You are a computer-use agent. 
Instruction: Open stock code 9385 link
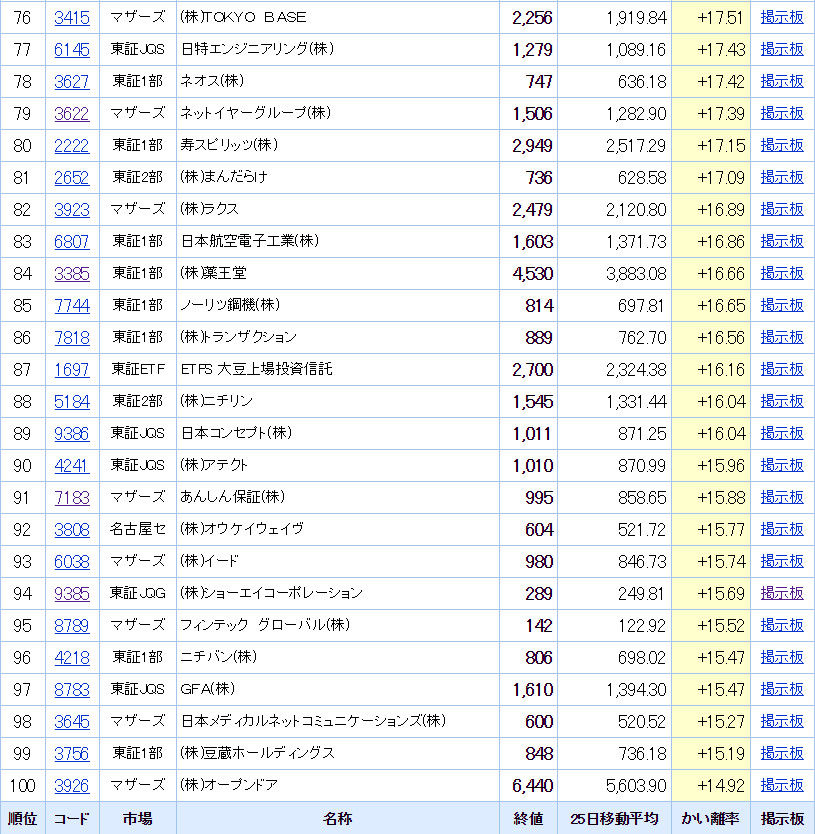pos(72,593)
